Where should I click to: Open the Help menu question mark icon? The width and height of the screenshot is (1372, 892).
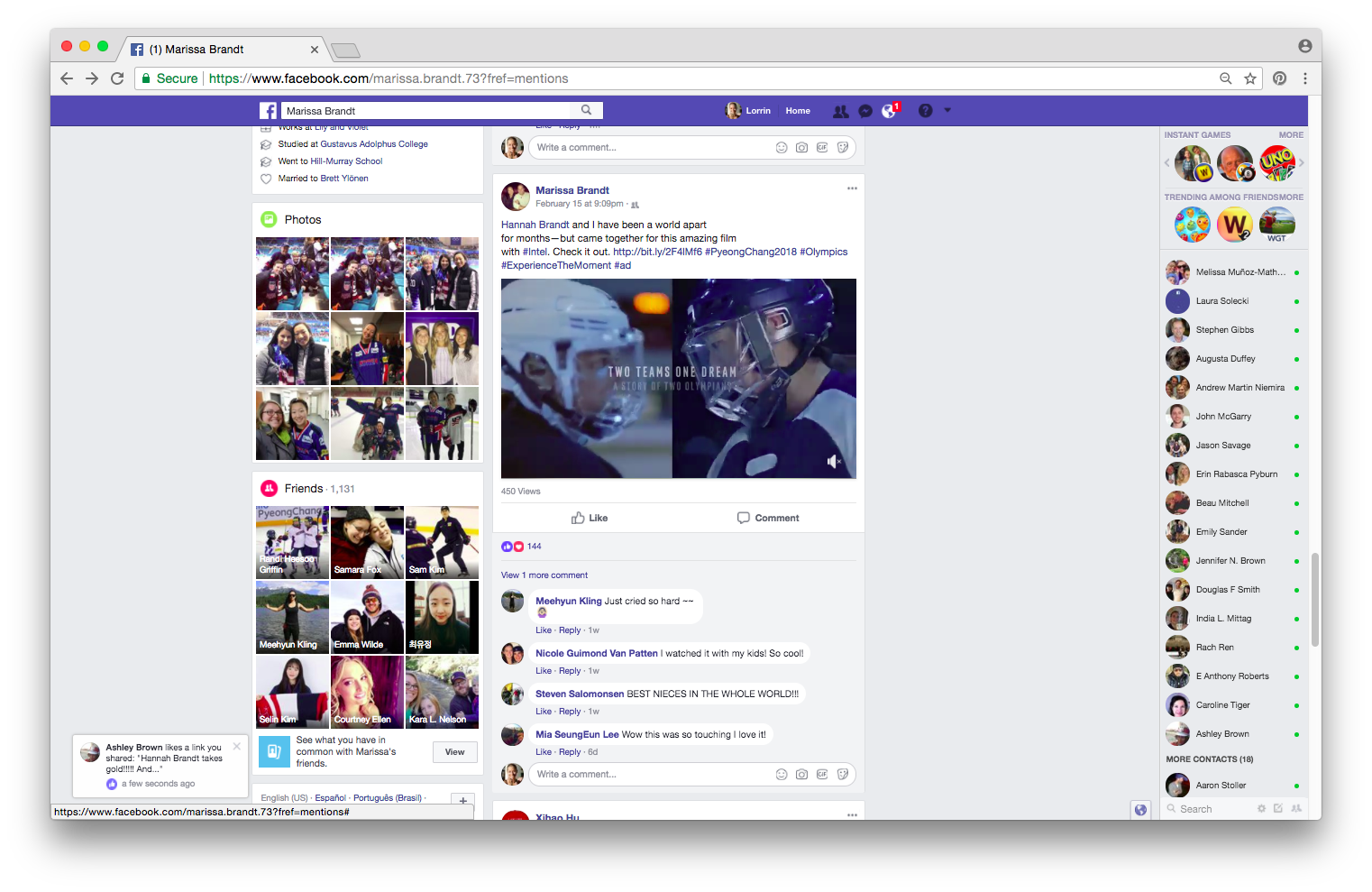coord(925,110)
